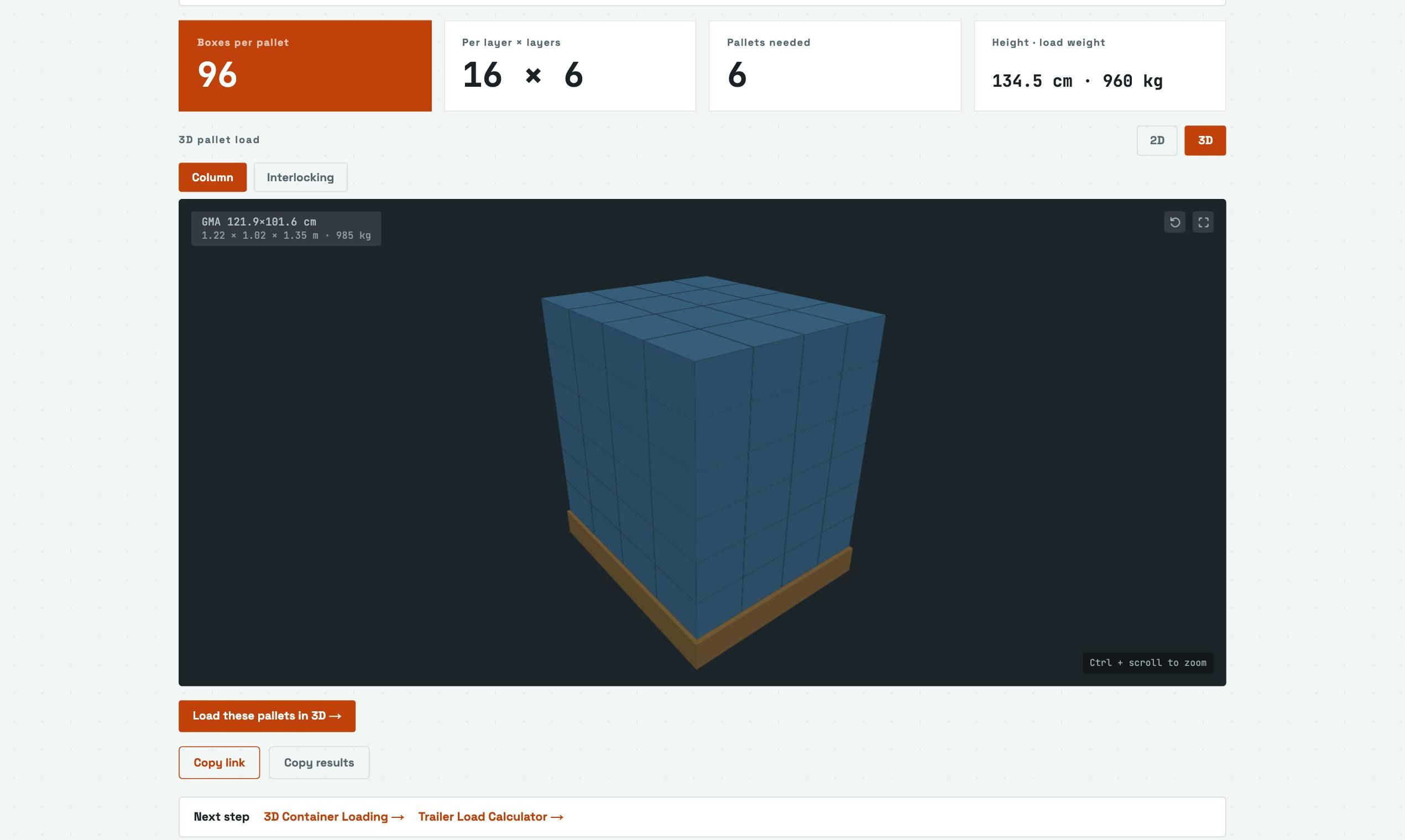Click '1.22 × 1.02 × 1.35 m · 985 kg'
The height and width of the screenshot is (840, 1405).
click(286, 235)
